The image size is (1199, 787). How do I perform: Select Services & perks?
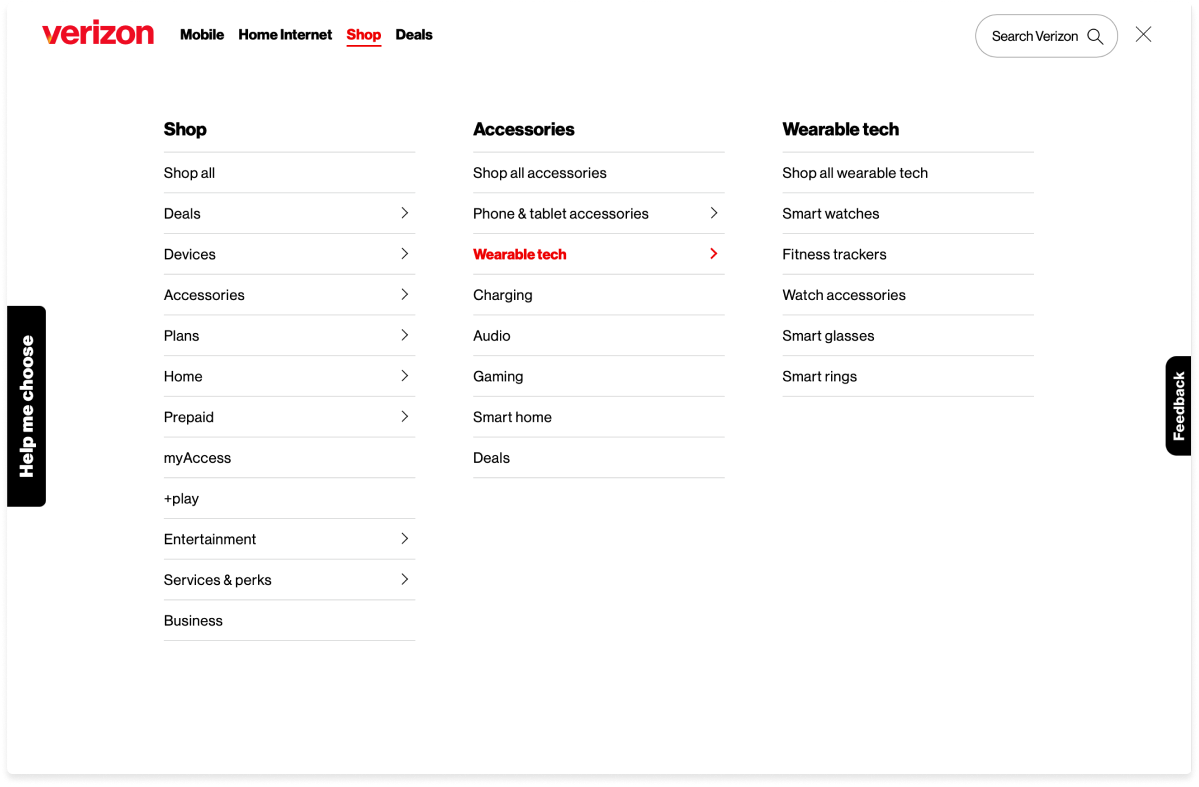pos(217,580)
